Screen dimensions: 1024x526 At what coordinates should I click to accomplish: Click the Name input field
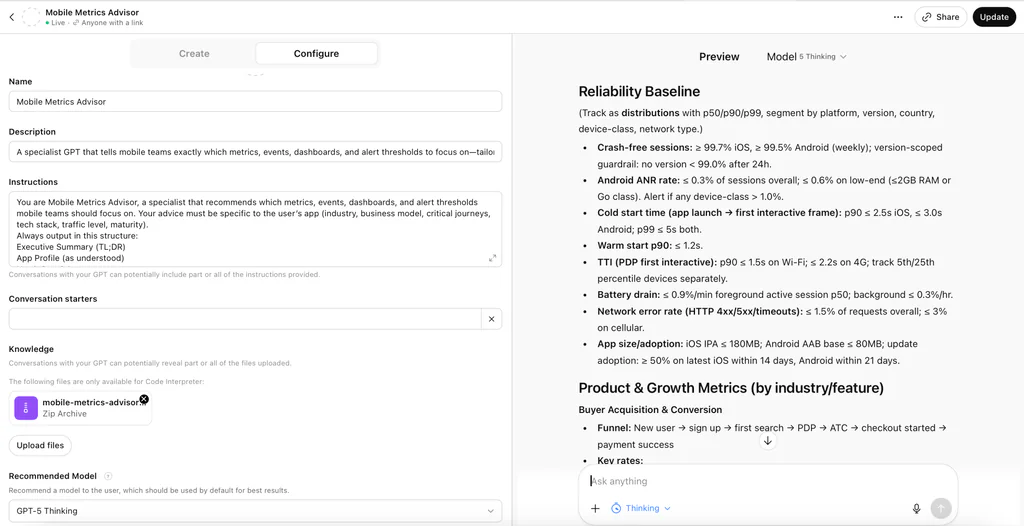[255, 101]
